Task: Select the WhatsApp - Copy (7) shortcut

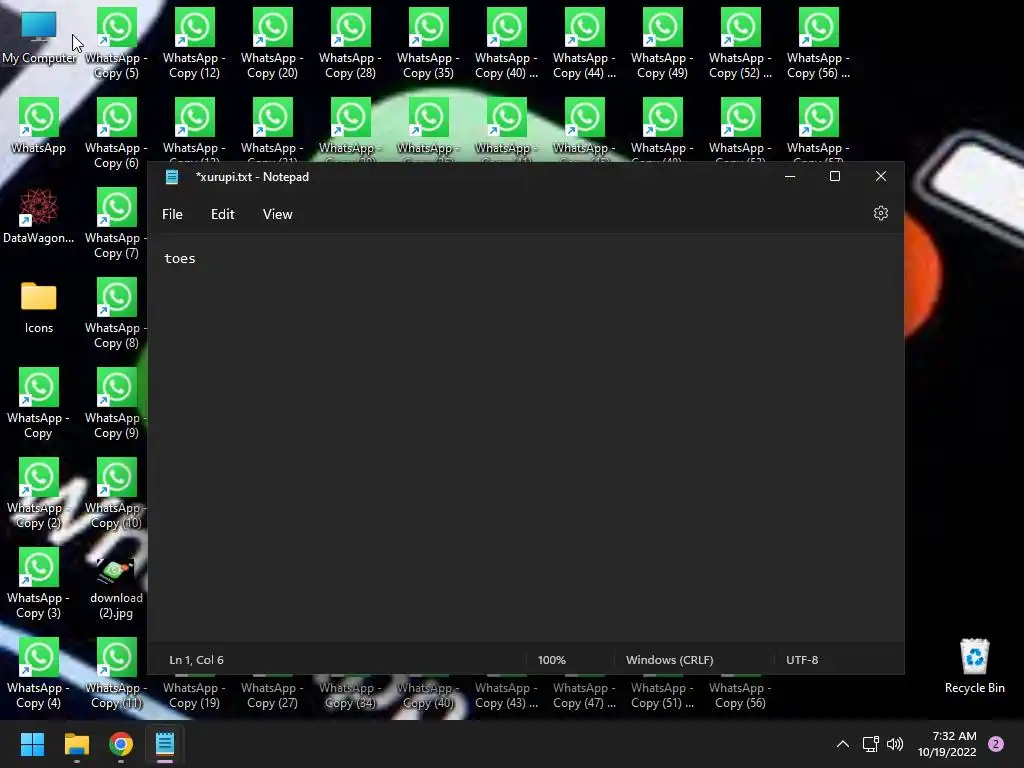Action: [116, 224]
